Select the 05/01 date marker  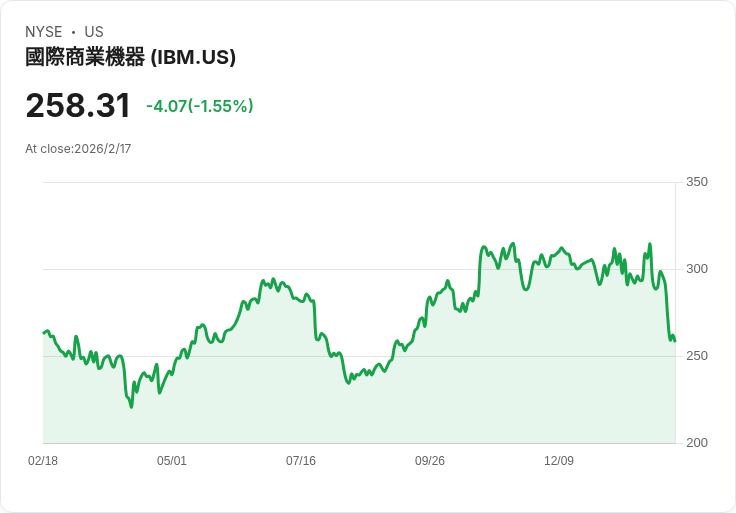coord(172,461)
